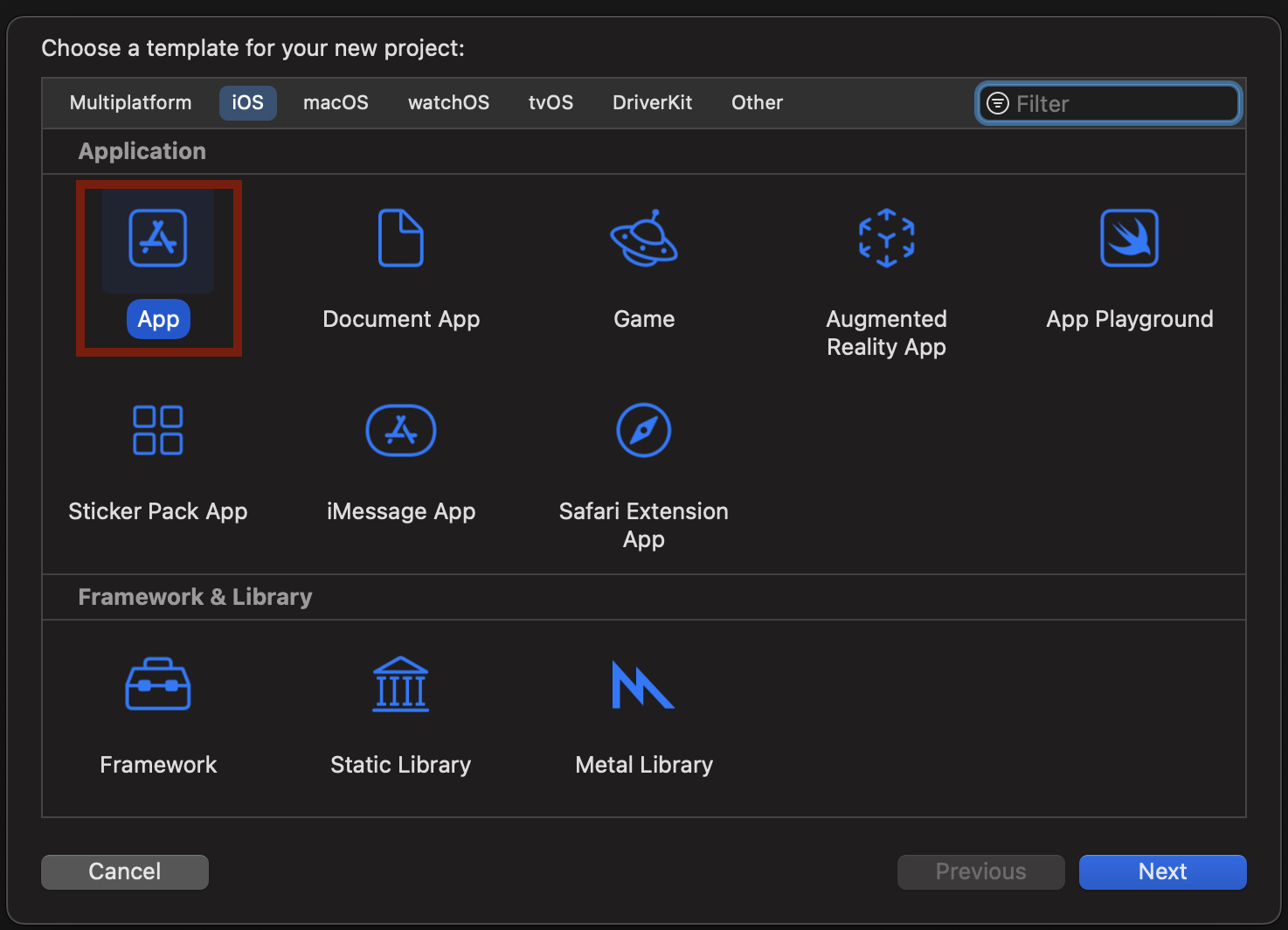Switch to the watchOS tab

click(x=449, y=103)
